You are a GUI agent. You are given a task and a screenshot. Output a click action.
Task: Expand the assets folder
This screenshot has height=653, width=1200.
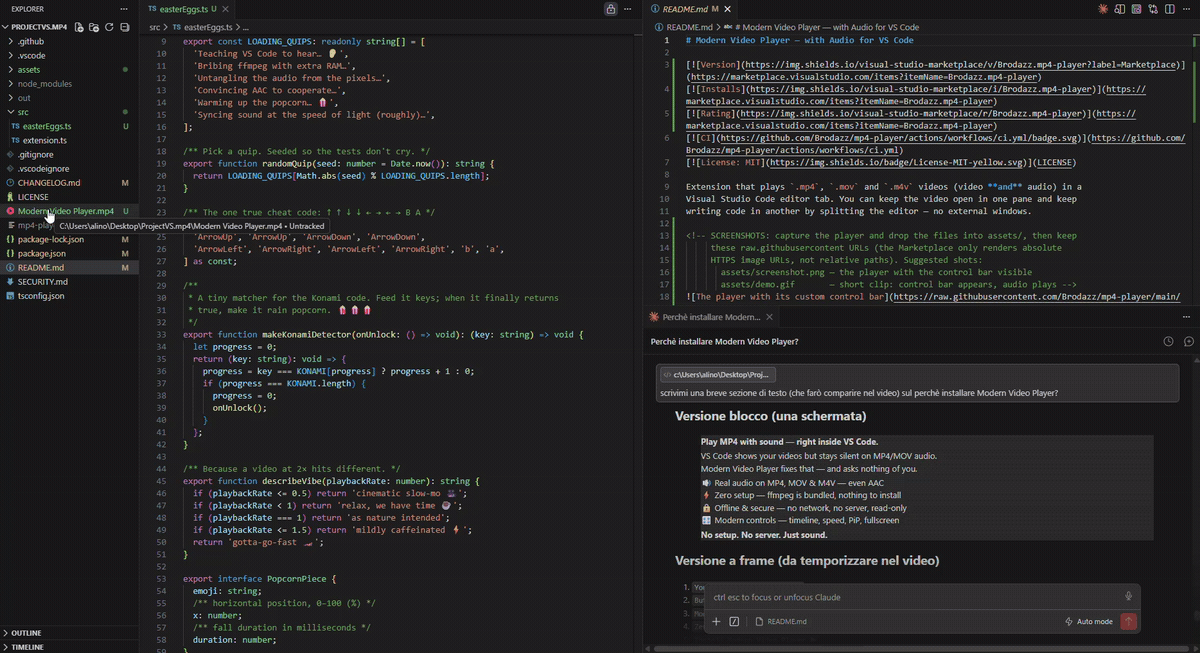point(69,70)
